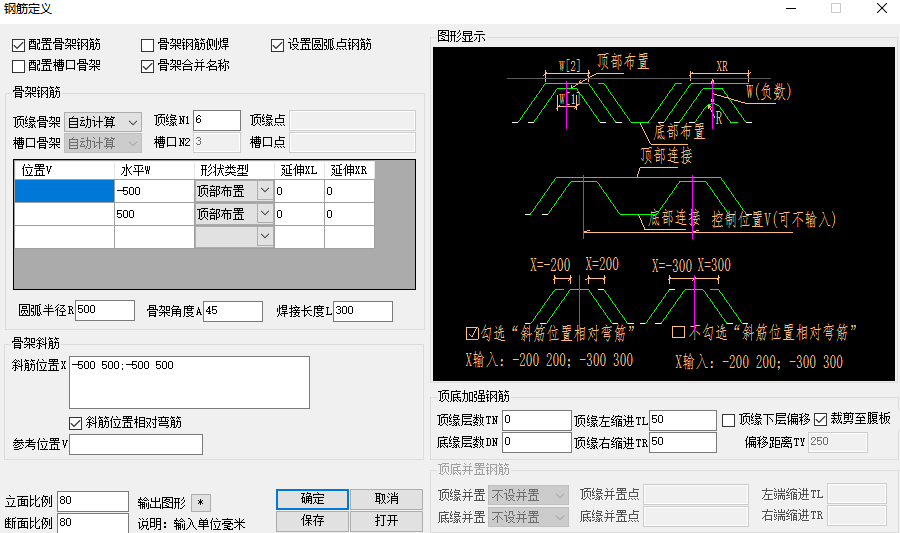Click the 位置V column header
Screen dimensions: 900x533
click(64, 170)
